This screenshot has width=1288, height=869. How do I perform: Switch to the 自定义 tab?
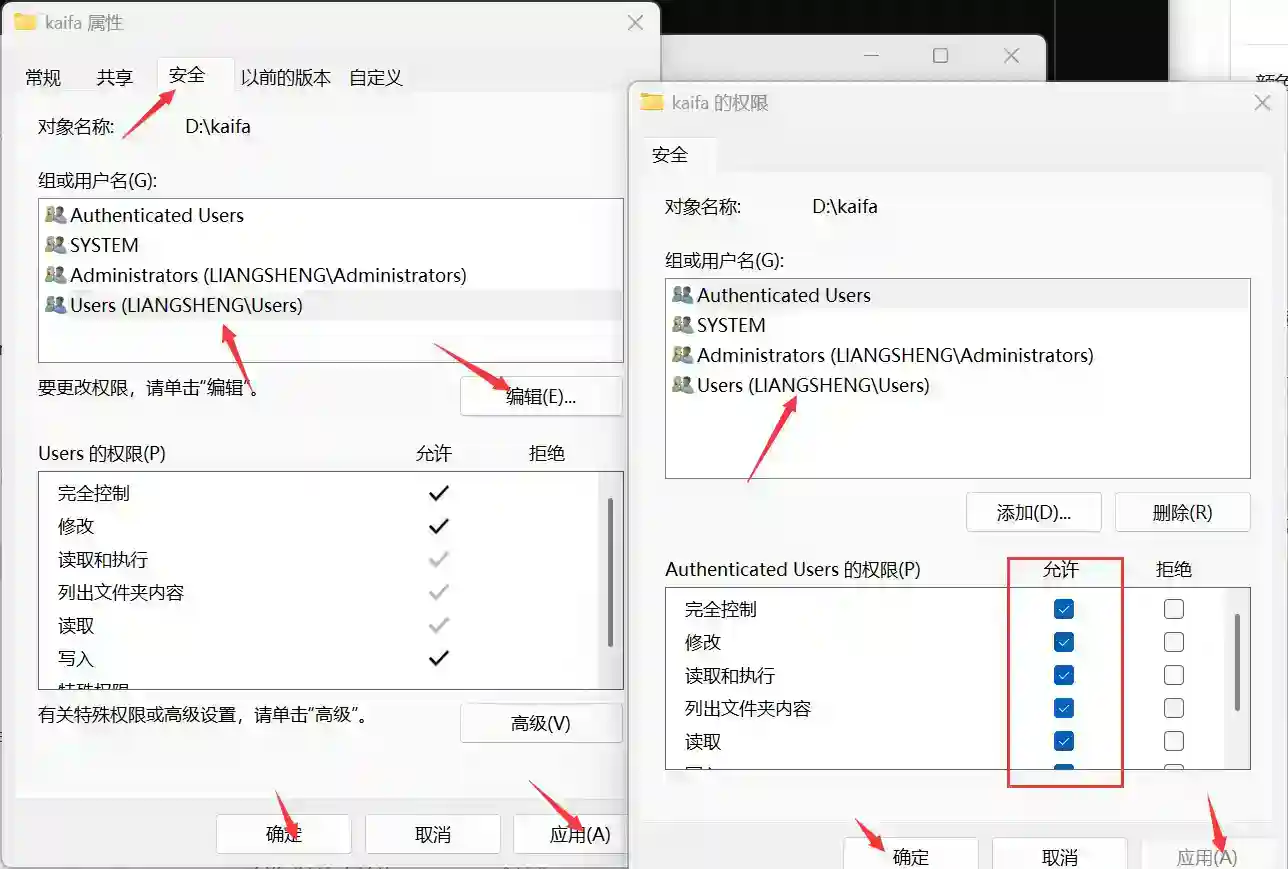pos(375,75)
